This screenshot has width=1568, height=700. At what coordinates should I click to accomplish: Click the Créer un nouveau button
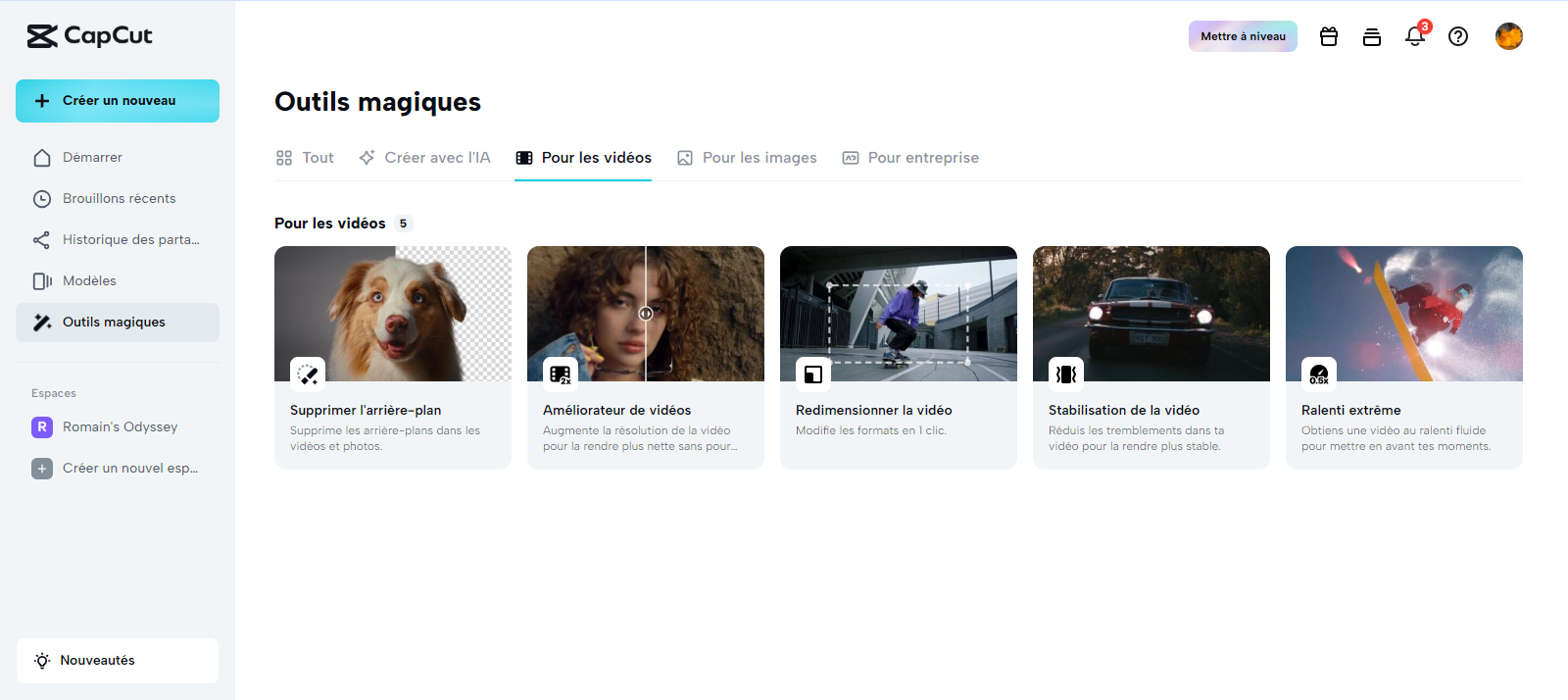click(118, 101)
